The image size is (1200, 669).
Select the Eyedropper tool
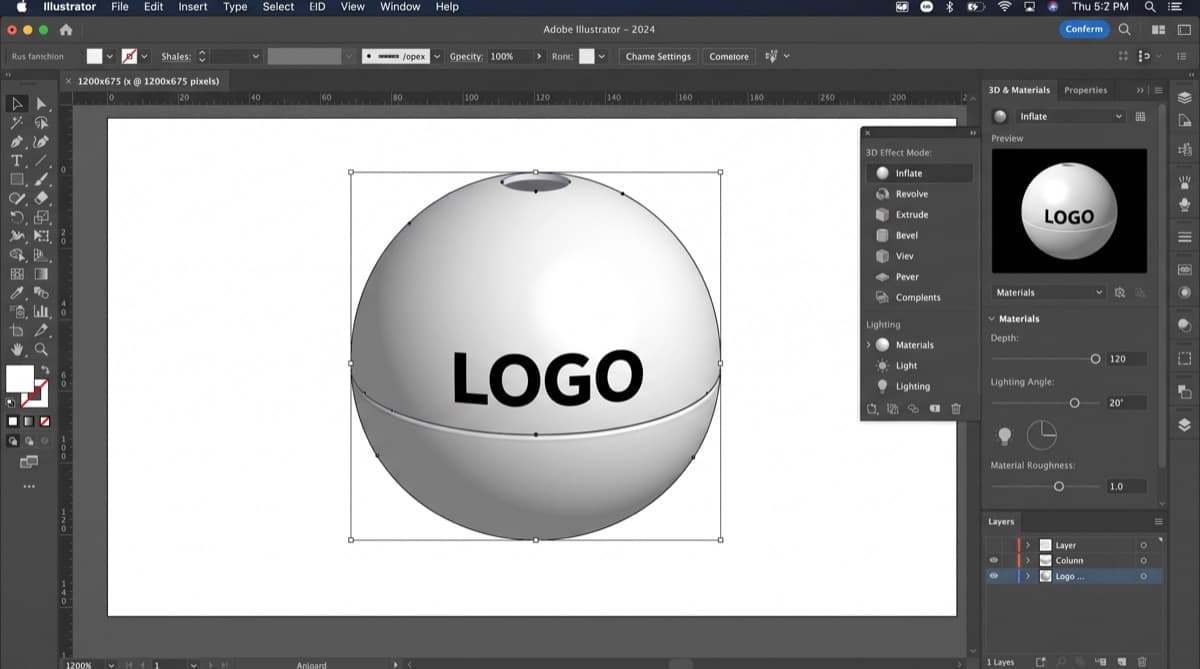click(x=17, y=293)
